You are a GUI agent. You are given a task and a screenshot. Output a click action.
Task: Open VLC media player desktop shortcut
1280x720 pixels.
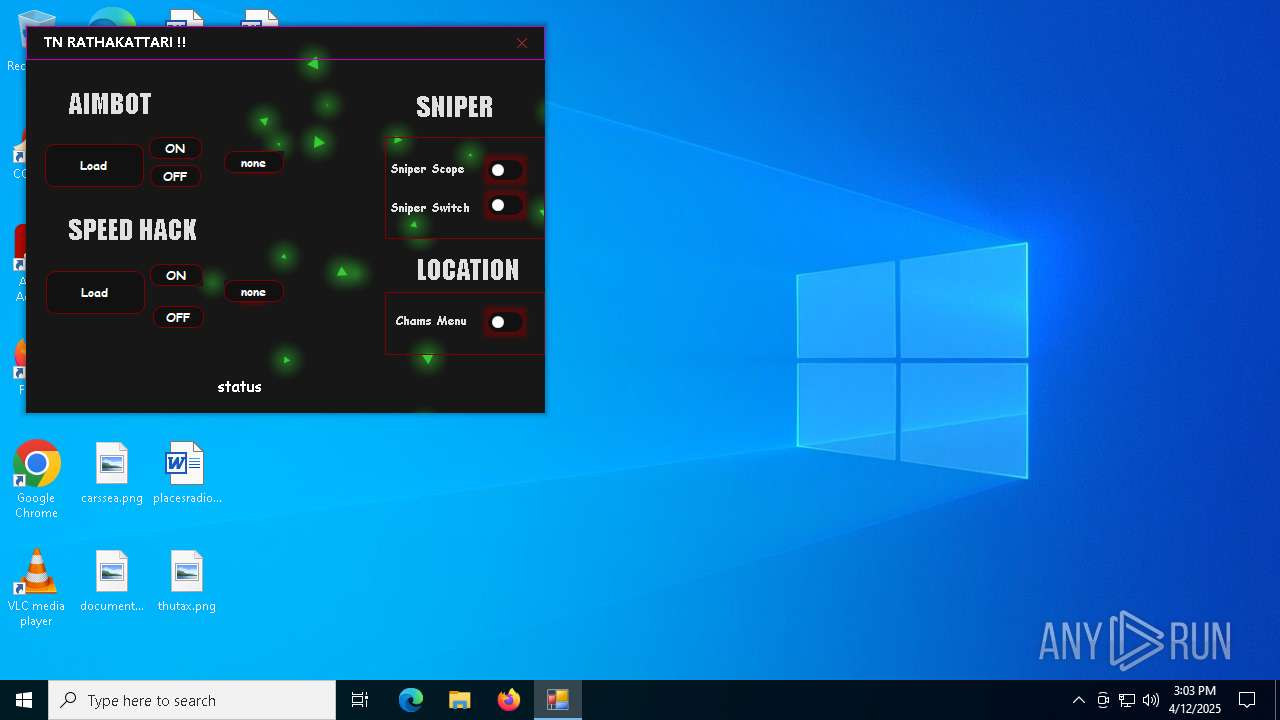click(36, 588)
